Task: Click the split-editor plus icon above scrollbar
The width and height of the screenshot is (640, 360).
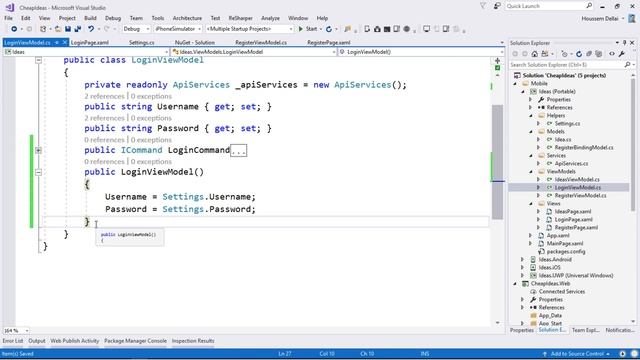Action: pos(497,61)
